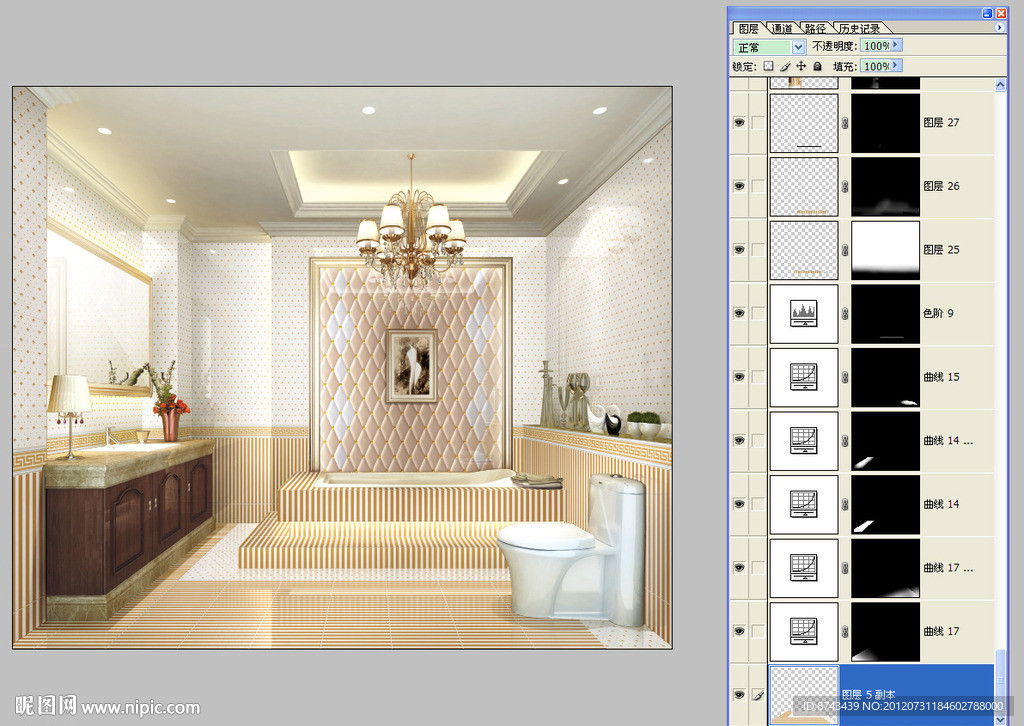This screenshot has height=726, width=1024.
Task: Hide the 图层 27 layer
Action: click(x=740, y=122)
